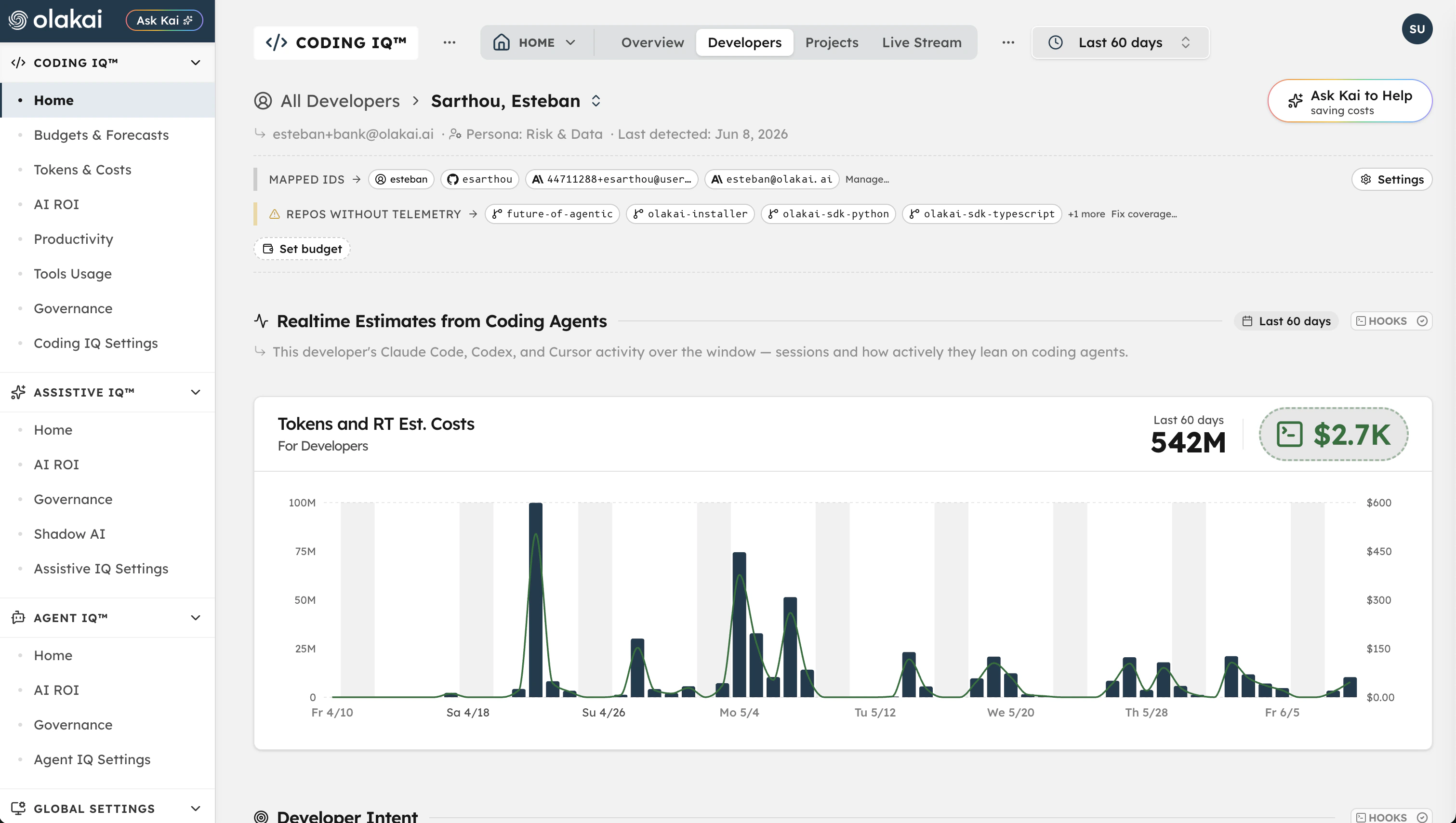Click the olakai-sdk-python repo chip
Image resolution: width=1456 pixels, height=823 pixels.
click(x=828, y=213)
